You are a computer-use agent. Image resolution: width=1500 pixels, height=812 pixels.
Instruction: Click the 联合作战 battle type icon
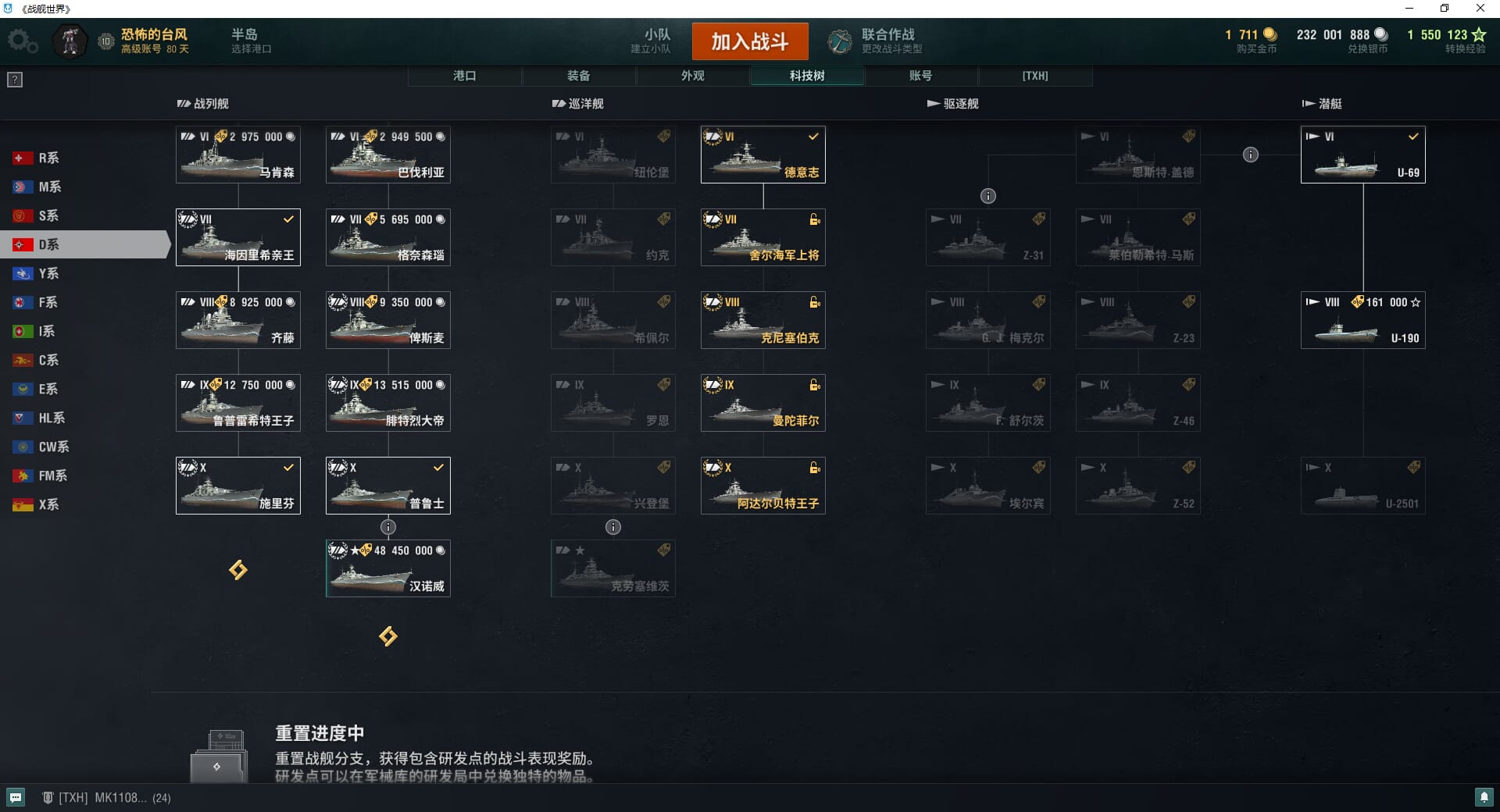click(x=840, y=41)
